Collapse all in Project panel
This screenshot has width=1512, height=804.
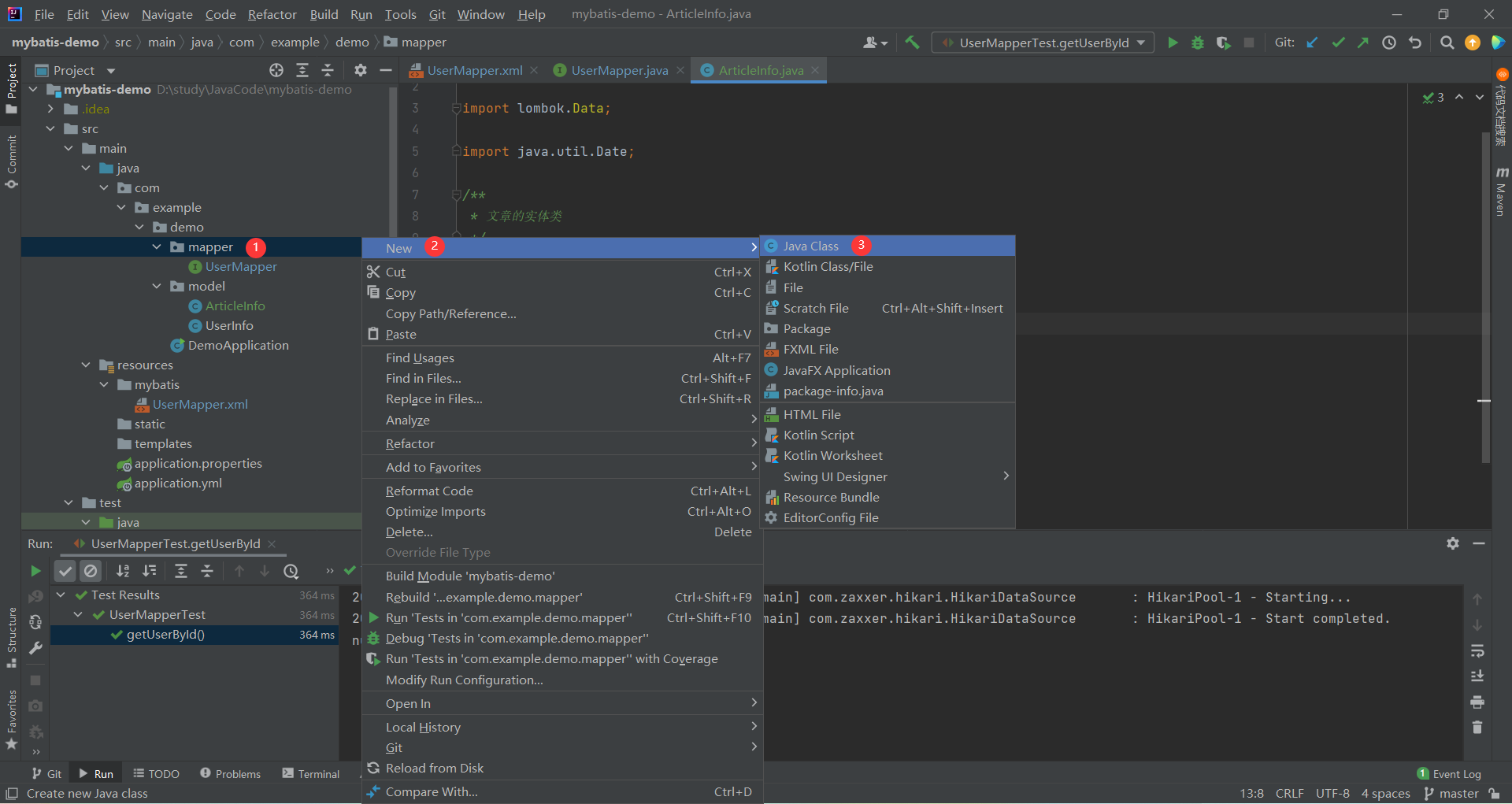point(328,70)
